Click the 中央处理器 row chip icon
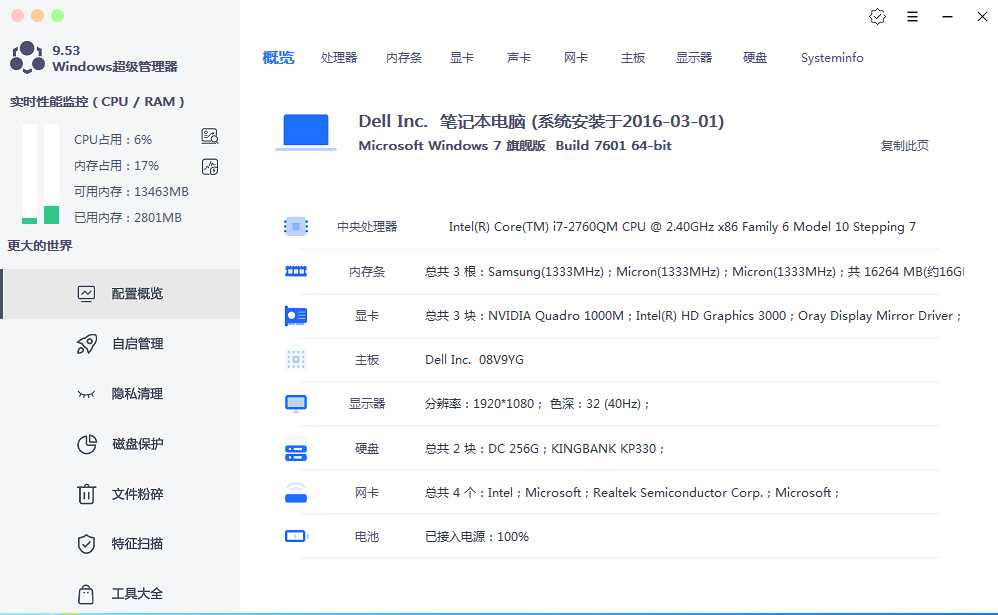This screenshot has height=615, width=998. point(296,227)
